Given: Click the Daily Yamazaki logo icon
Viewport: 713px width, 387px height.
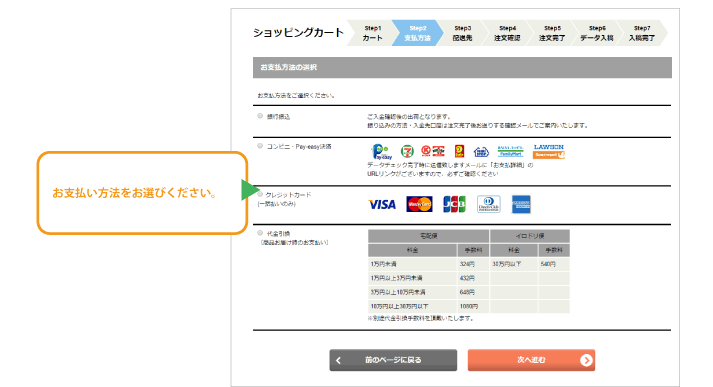Looking at the screenshot, I should [460, 151].
